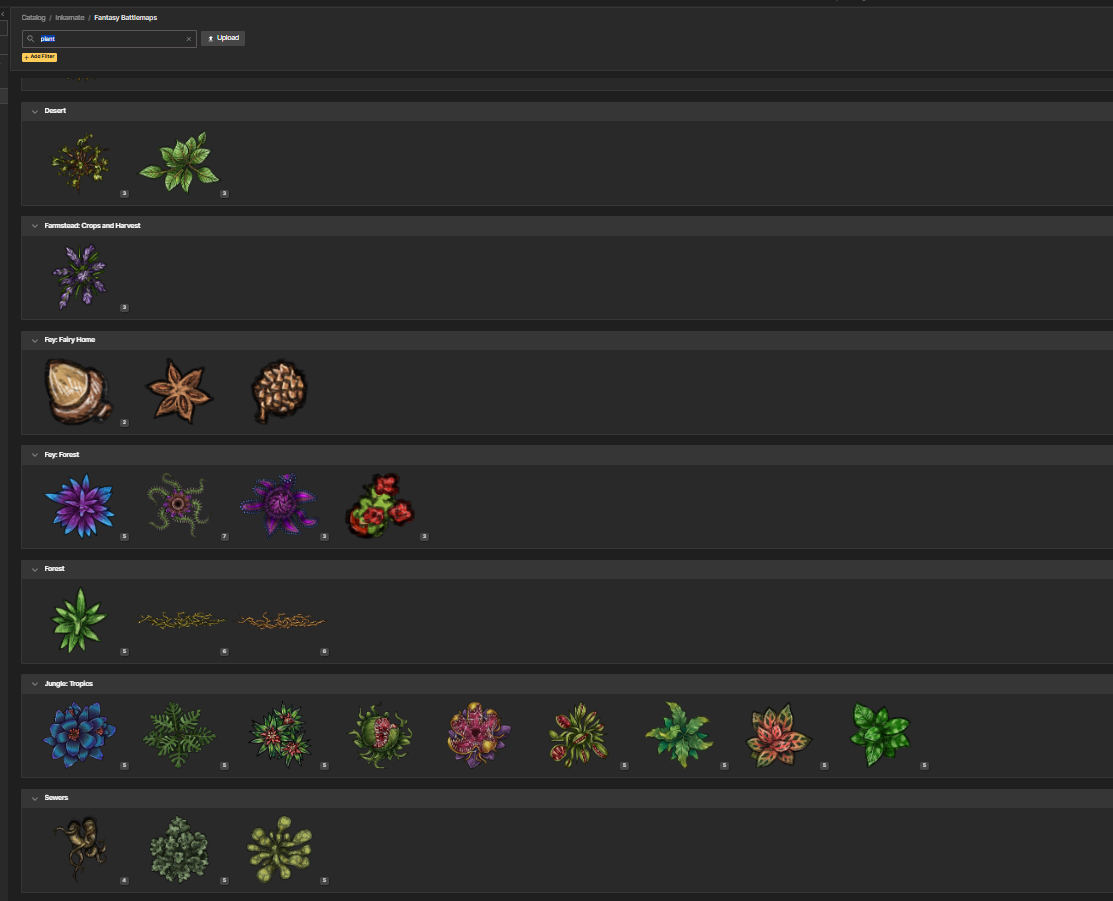Viewport: 1113px width, 901px height.
Task: Select the bright green broadleaf plant in Jungle: Tropics
Action: click(880, 735)
